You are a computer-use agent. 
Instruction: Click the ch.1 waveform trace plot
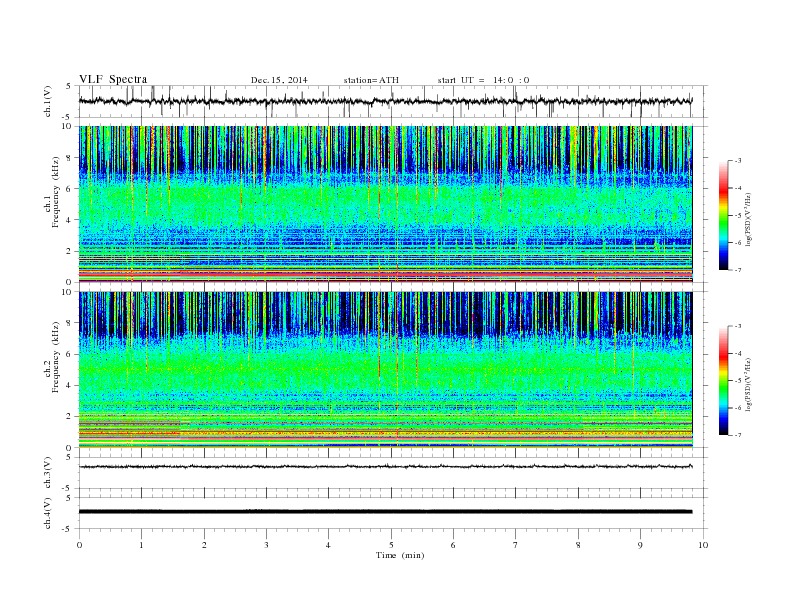[385, 101]
